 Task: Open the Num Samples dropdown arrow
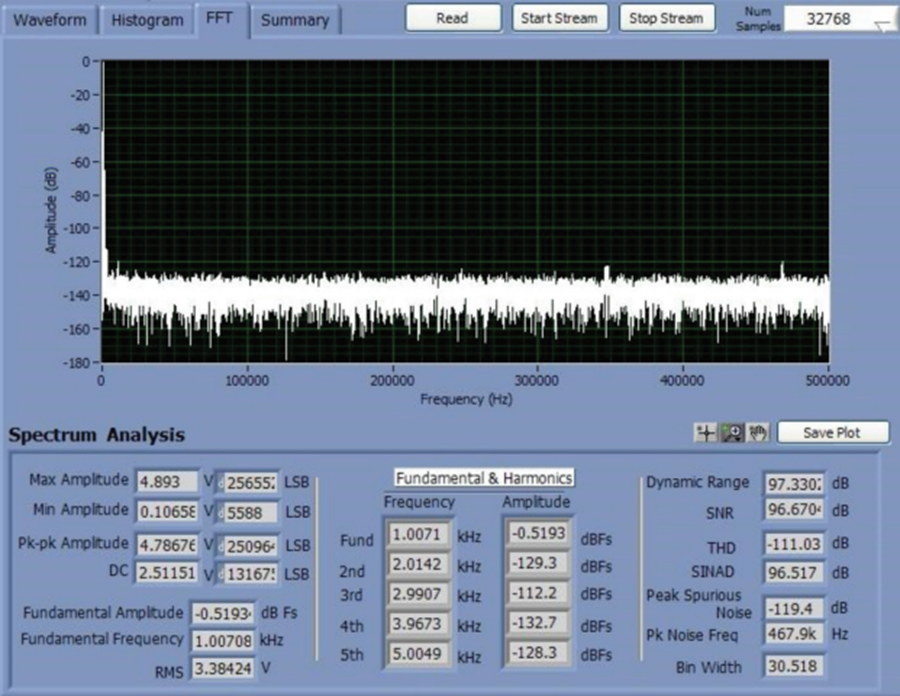(882, 26)
